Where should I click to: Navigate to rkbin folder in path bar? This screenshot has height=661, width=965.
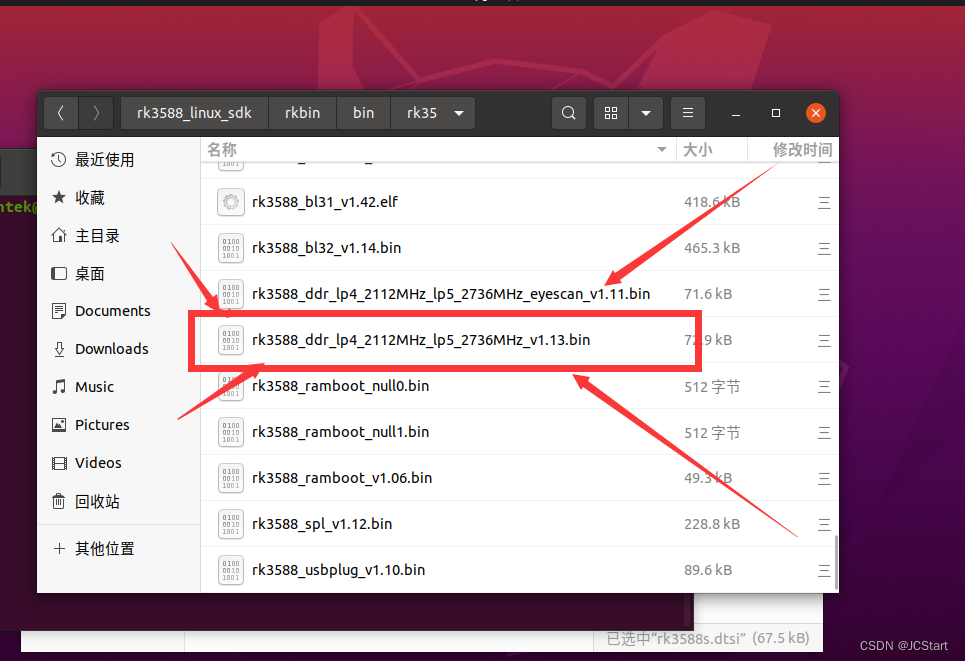[x=302, y=113]
